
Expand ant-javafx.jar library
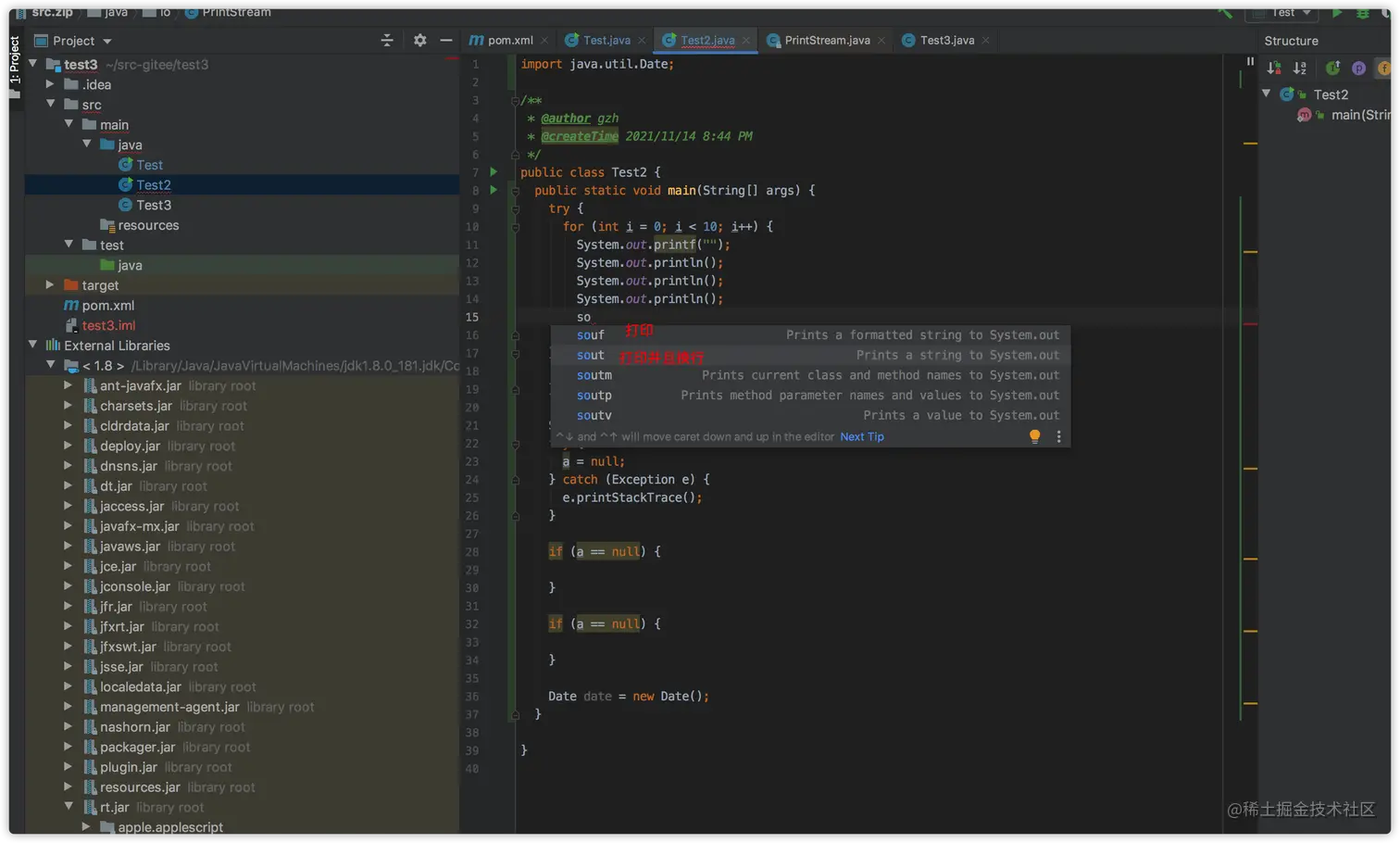click(x=69, y=384)
